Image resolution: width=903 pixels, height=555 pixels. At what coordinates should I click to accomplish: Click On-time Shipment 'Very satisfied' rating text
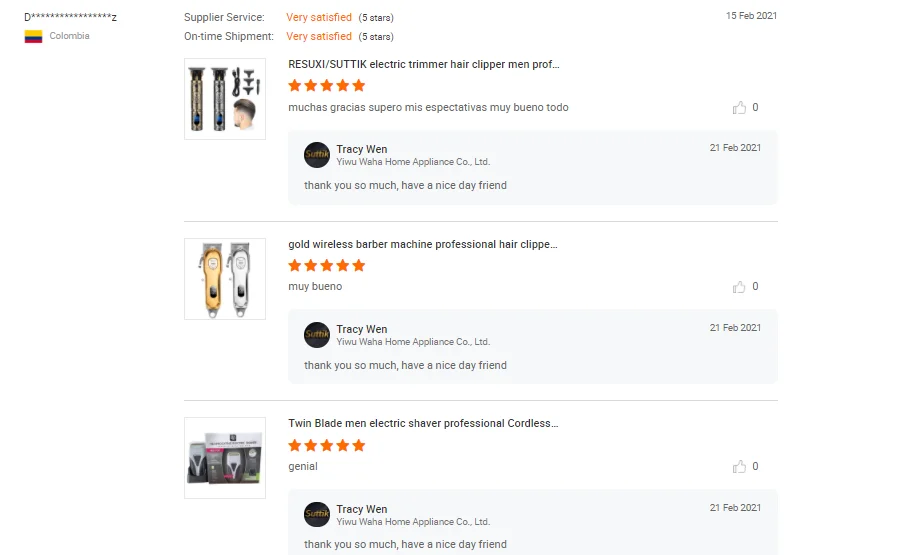point(319,37)
